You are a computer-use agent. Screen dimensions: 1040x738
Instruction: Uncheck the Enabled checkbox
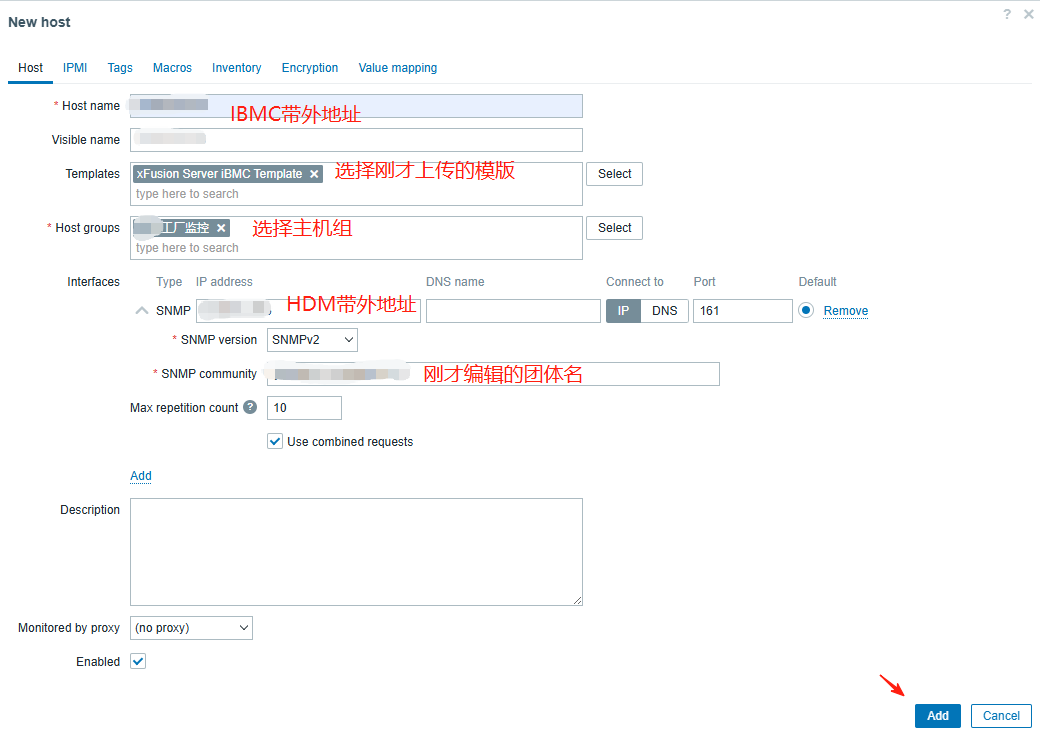(138, 661)
